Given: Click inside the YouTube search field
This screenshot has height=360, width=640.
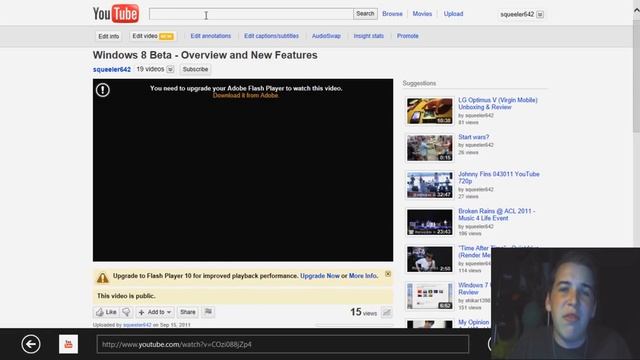Looking at the screenshot, I should click(x=251, y=14).
